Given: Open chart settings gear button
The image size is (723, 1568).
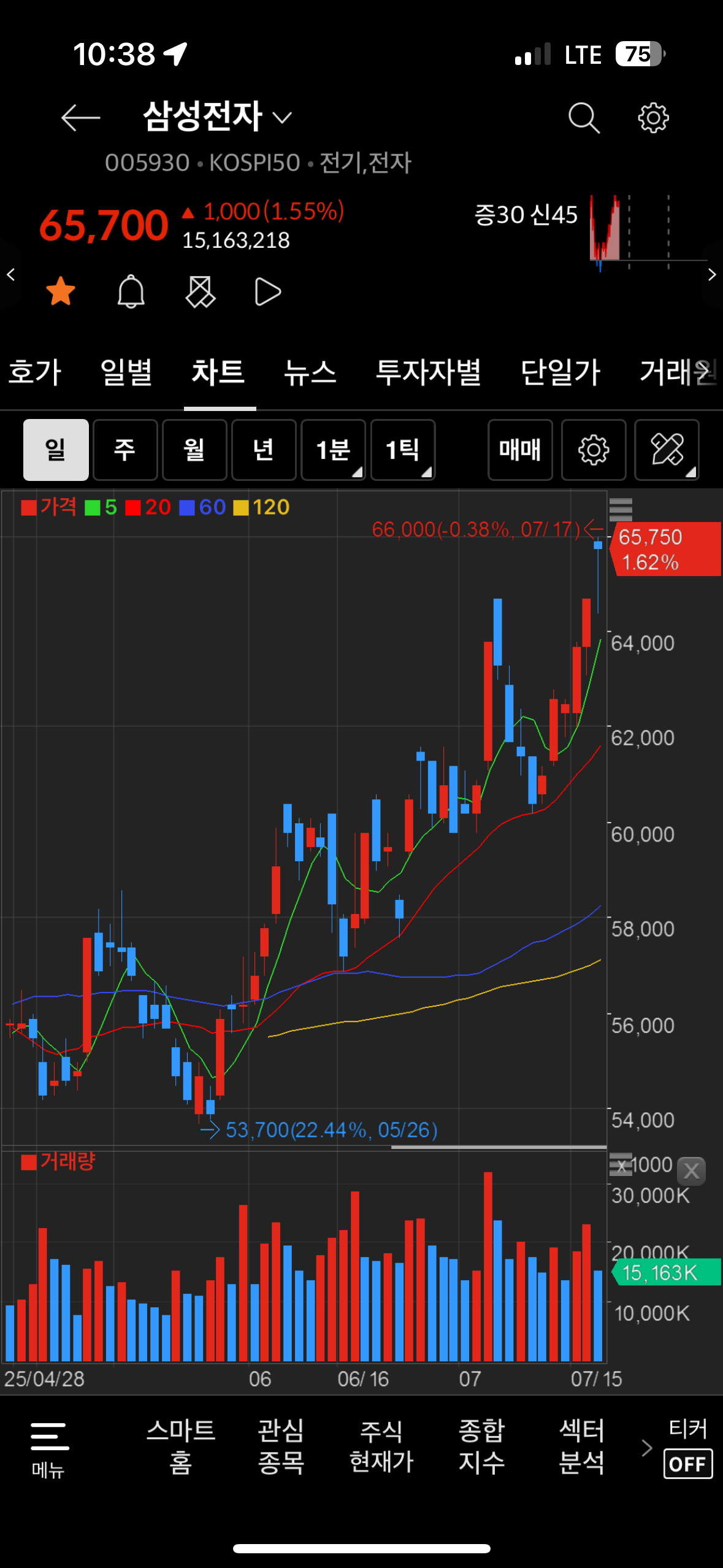Looking at the screenshot, I should 594,450.
